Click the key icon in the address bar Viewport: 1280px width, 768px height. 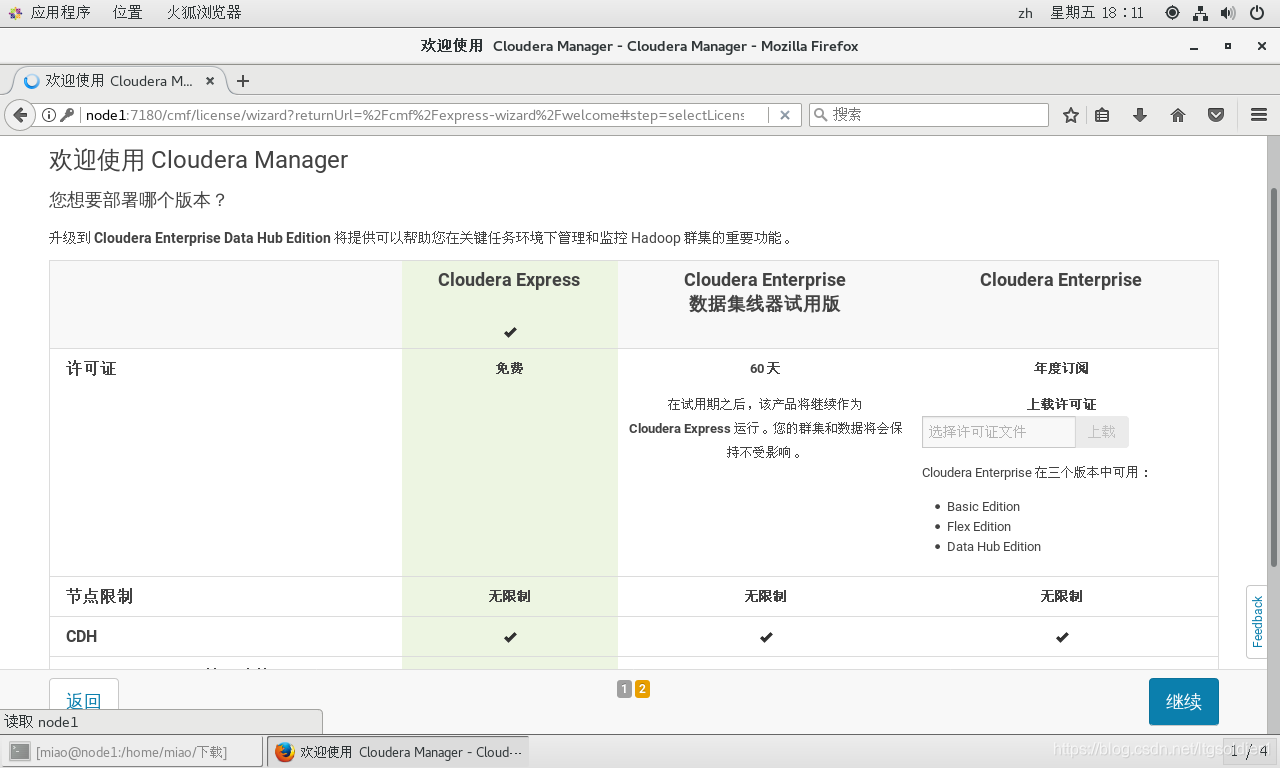67,115
